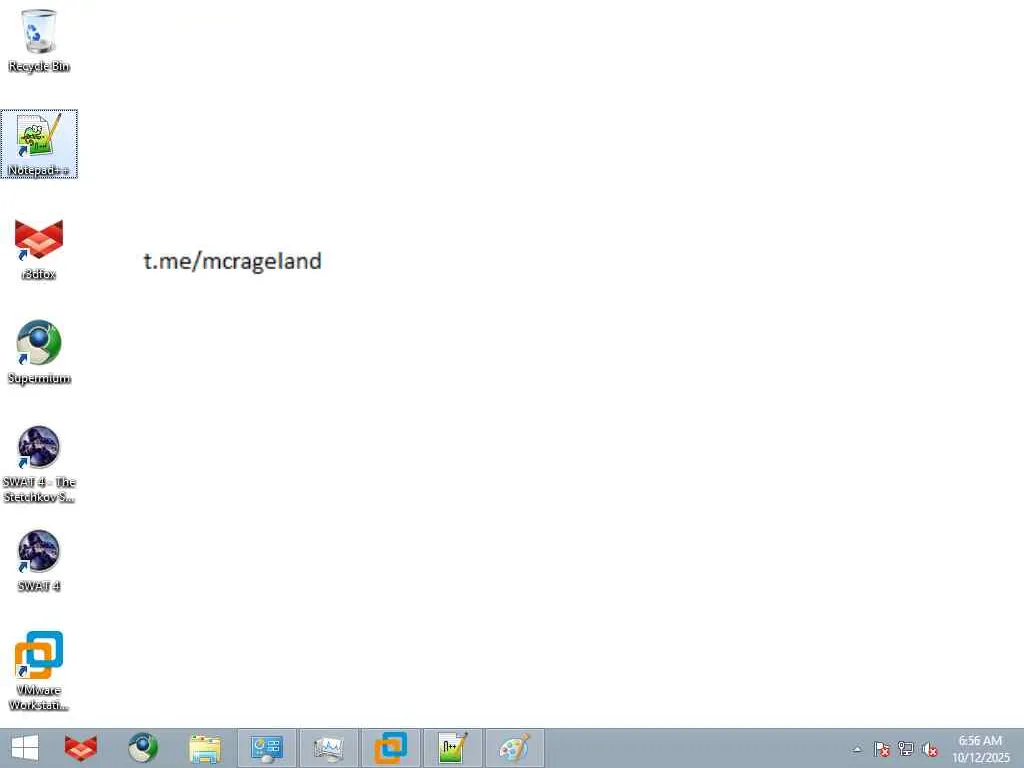
Task: Select the Supermium desktop shortcut
Action: click(39, 353)
